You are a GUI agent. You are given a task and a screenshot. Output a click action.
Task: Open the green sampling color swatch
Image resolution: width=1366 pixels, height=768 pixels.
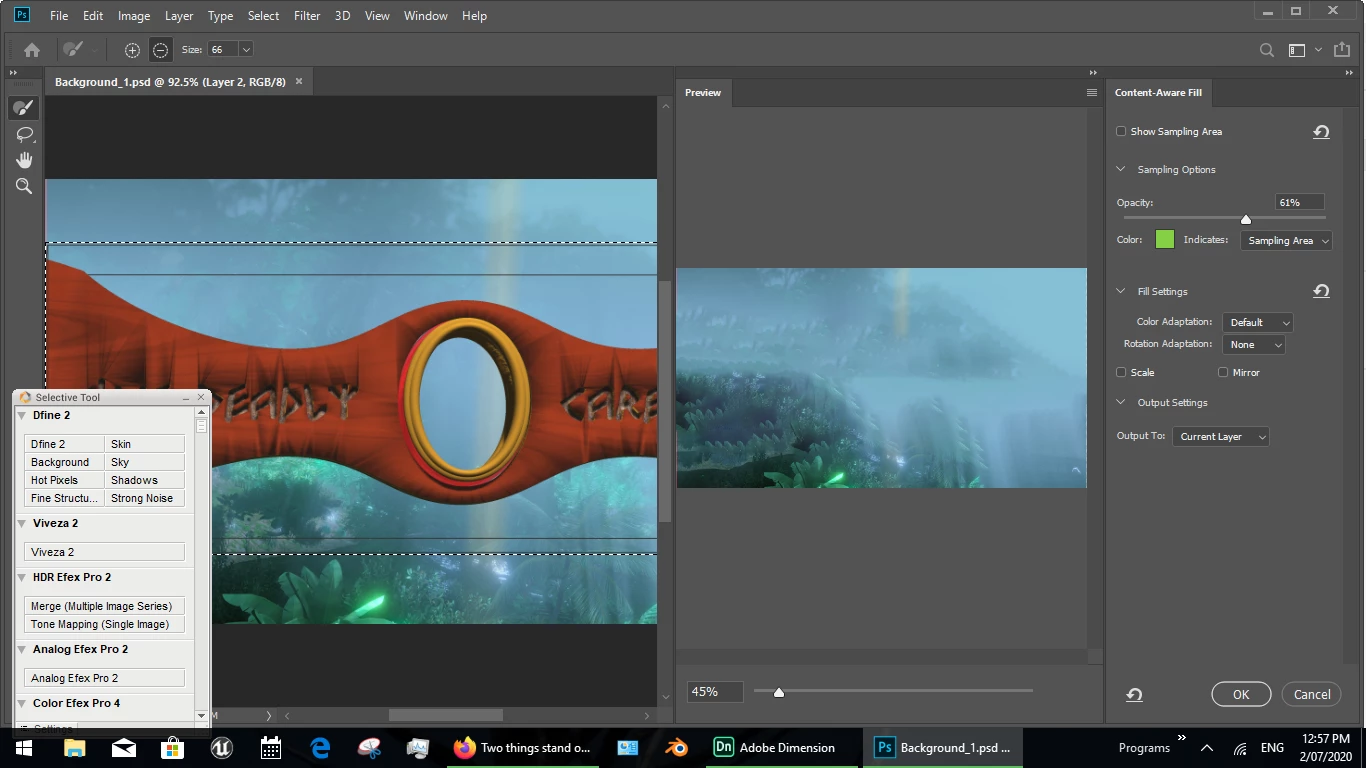tap(1165, 239)
